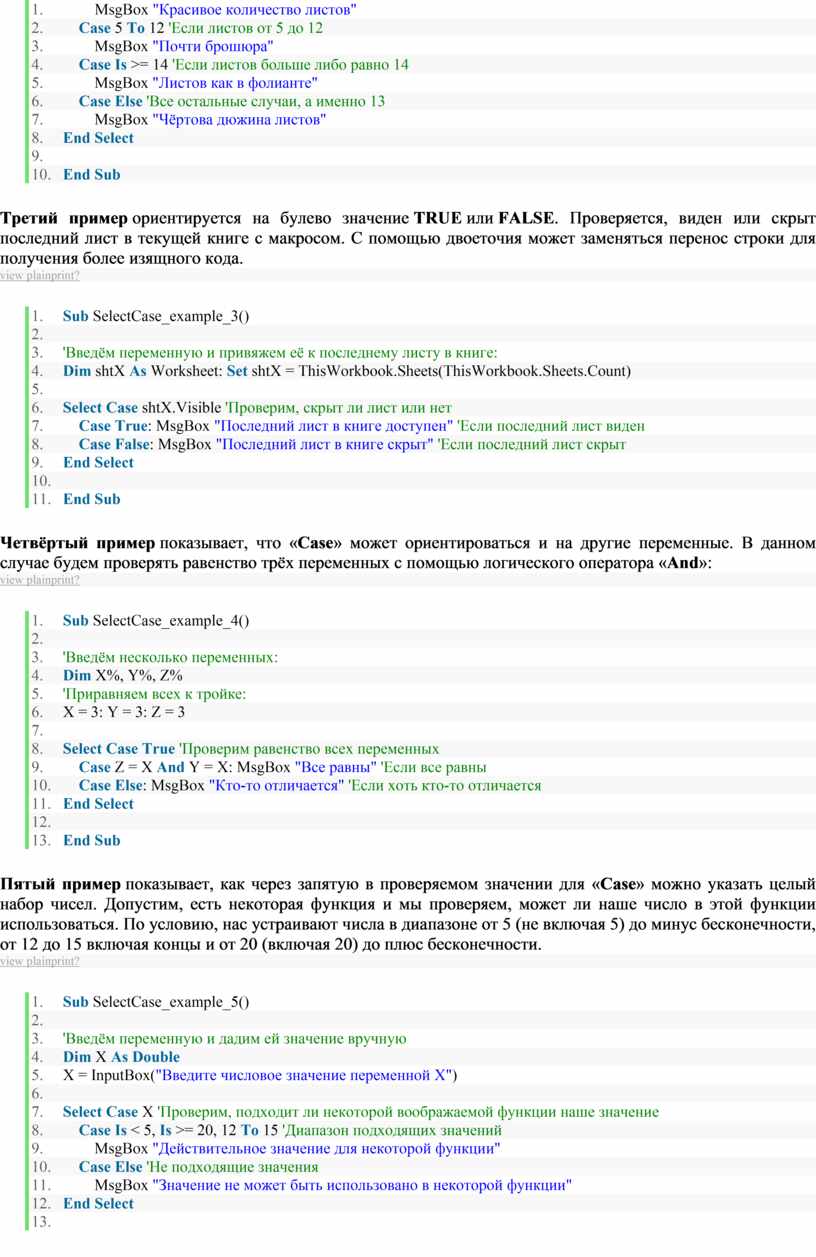This screenshot has width=816, height=1257.
Task: Click MsgBox "Значение не может быть использовано" line
Action: (333, 1185)
